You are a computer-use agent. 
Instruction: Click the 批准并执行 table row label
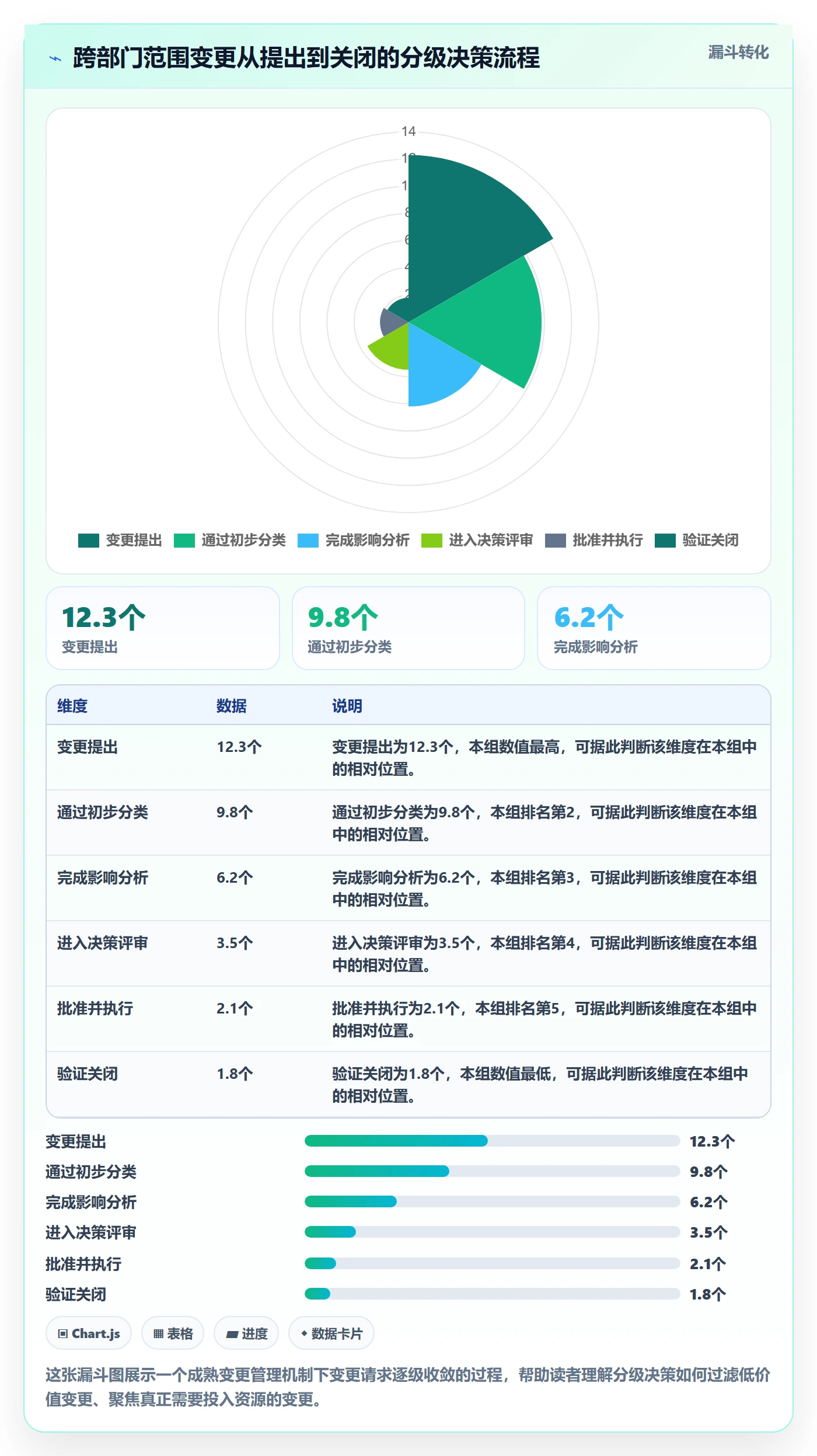(x=95, y=1009)
